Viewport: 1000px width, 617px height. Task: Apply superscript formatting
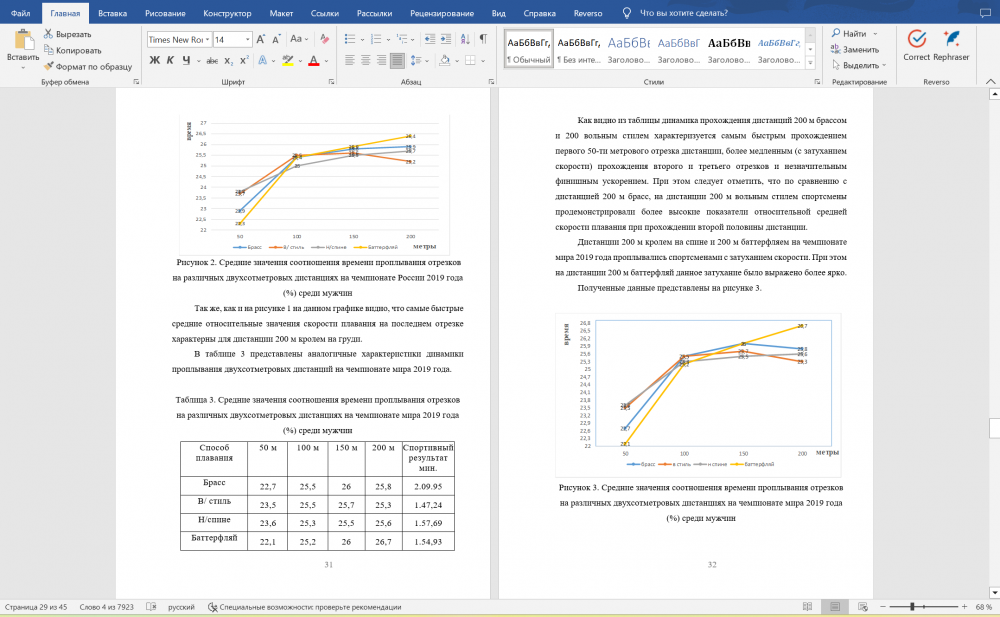pos(244,61)
